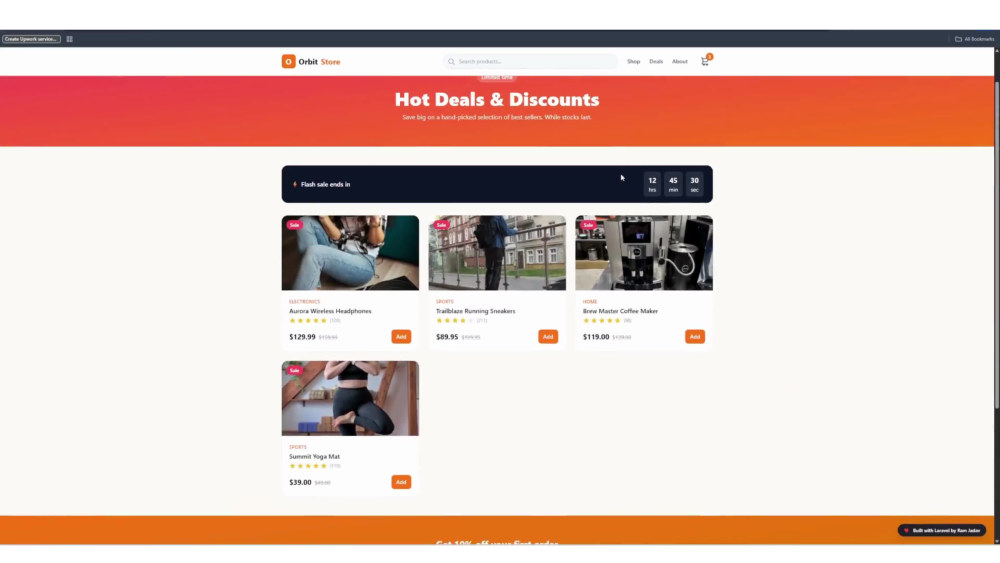Click the star rating of Aurora Headphones
Screen dimensions: 1000x563
pos(308,321)
